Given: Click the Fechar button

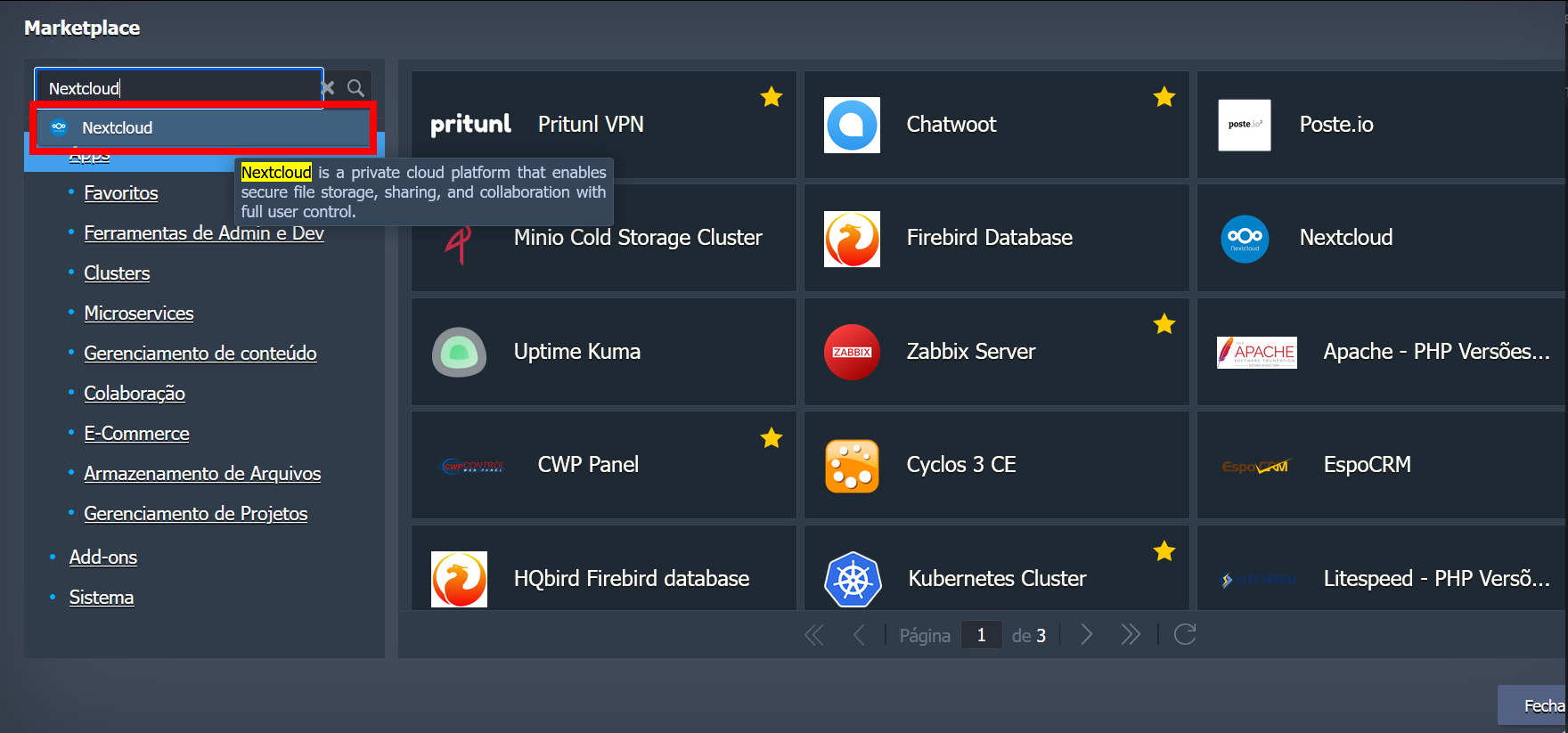Looking at the screenshot, I should pyautogui.click(x=1532, y=705).
